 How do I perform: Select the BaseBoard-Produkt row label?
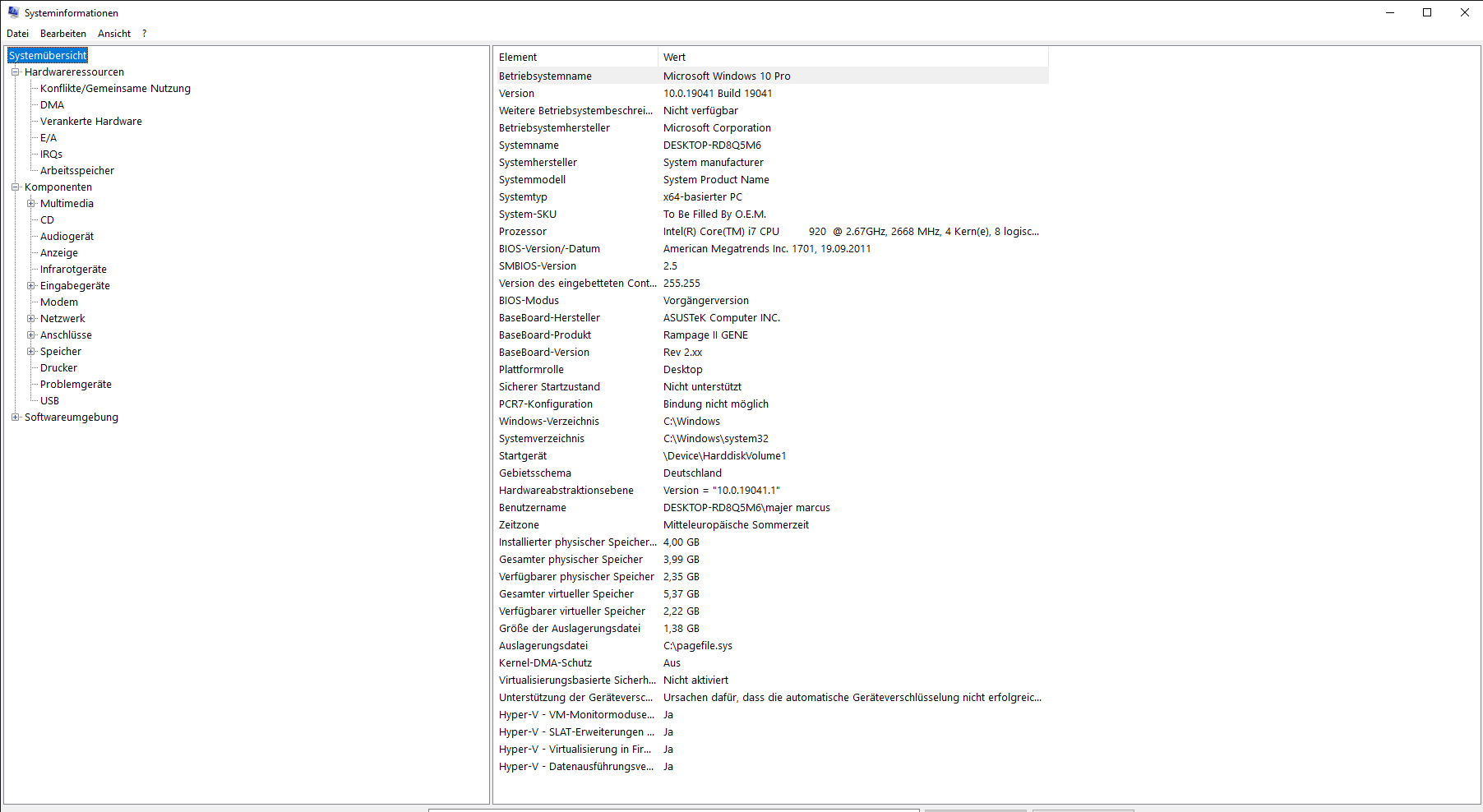point(545,334)
